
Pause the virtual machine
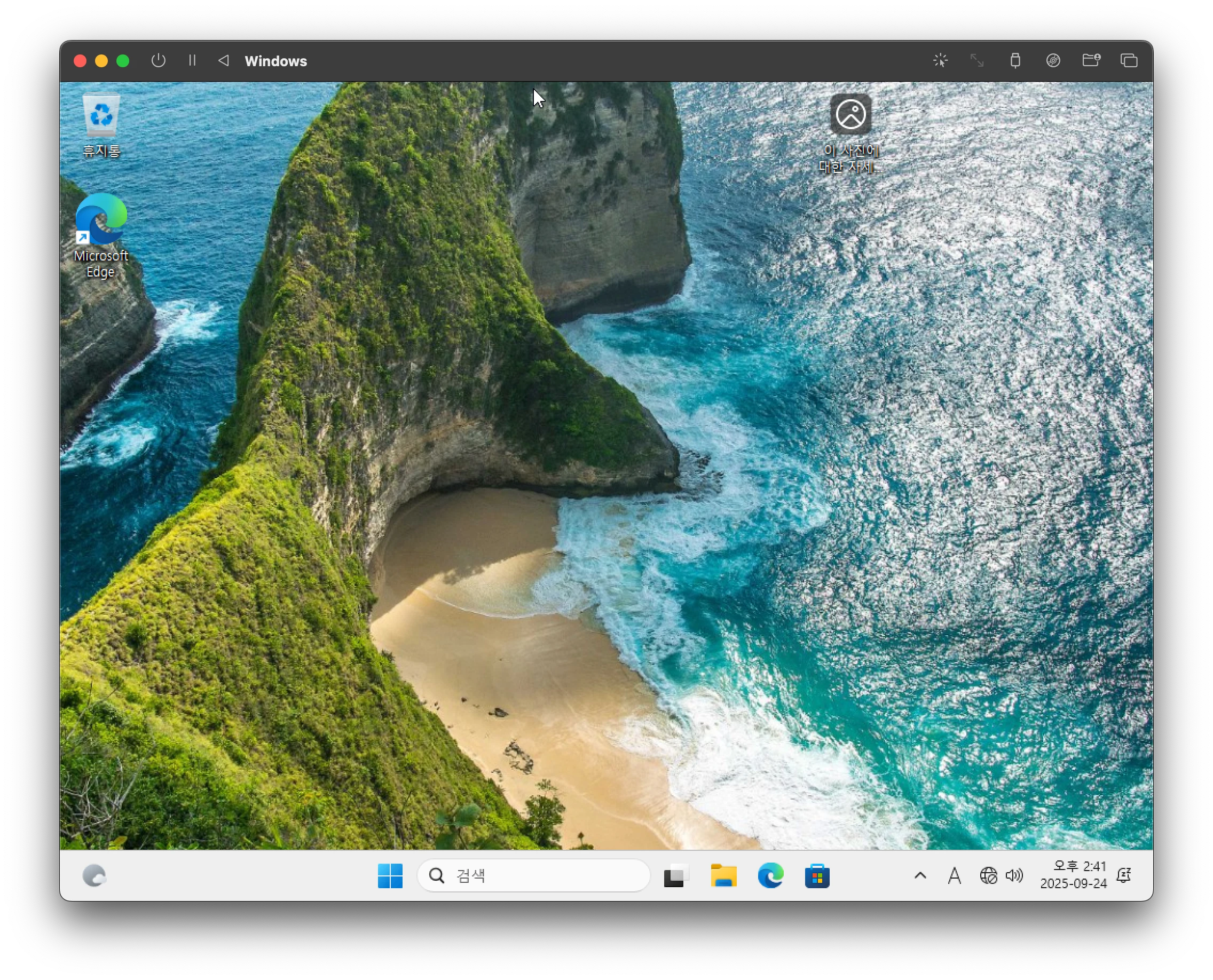192,60
